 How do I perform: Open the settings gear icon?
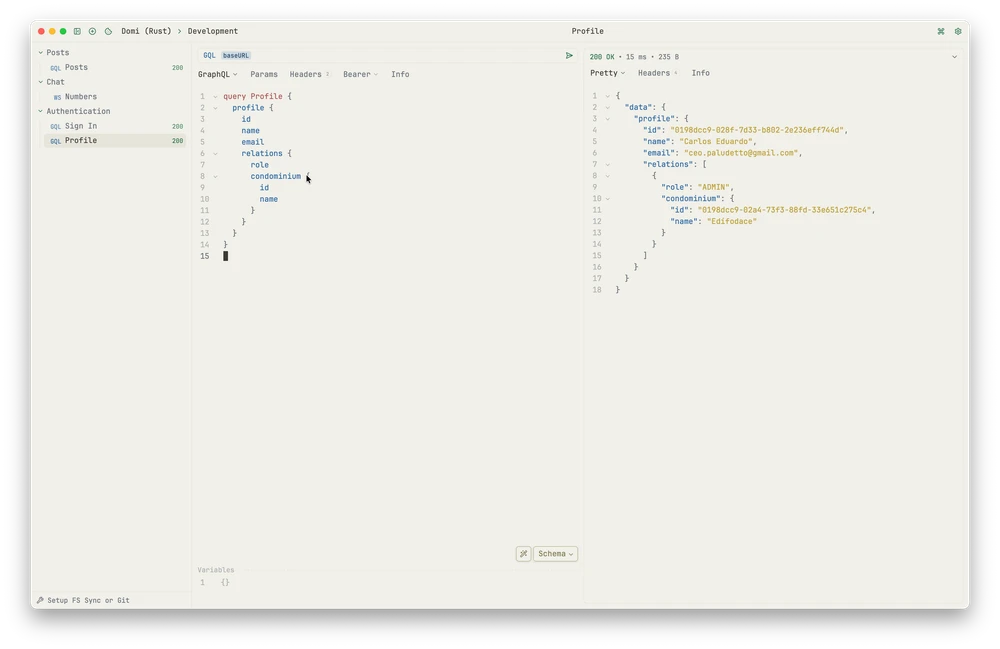[x=958, y=31]
